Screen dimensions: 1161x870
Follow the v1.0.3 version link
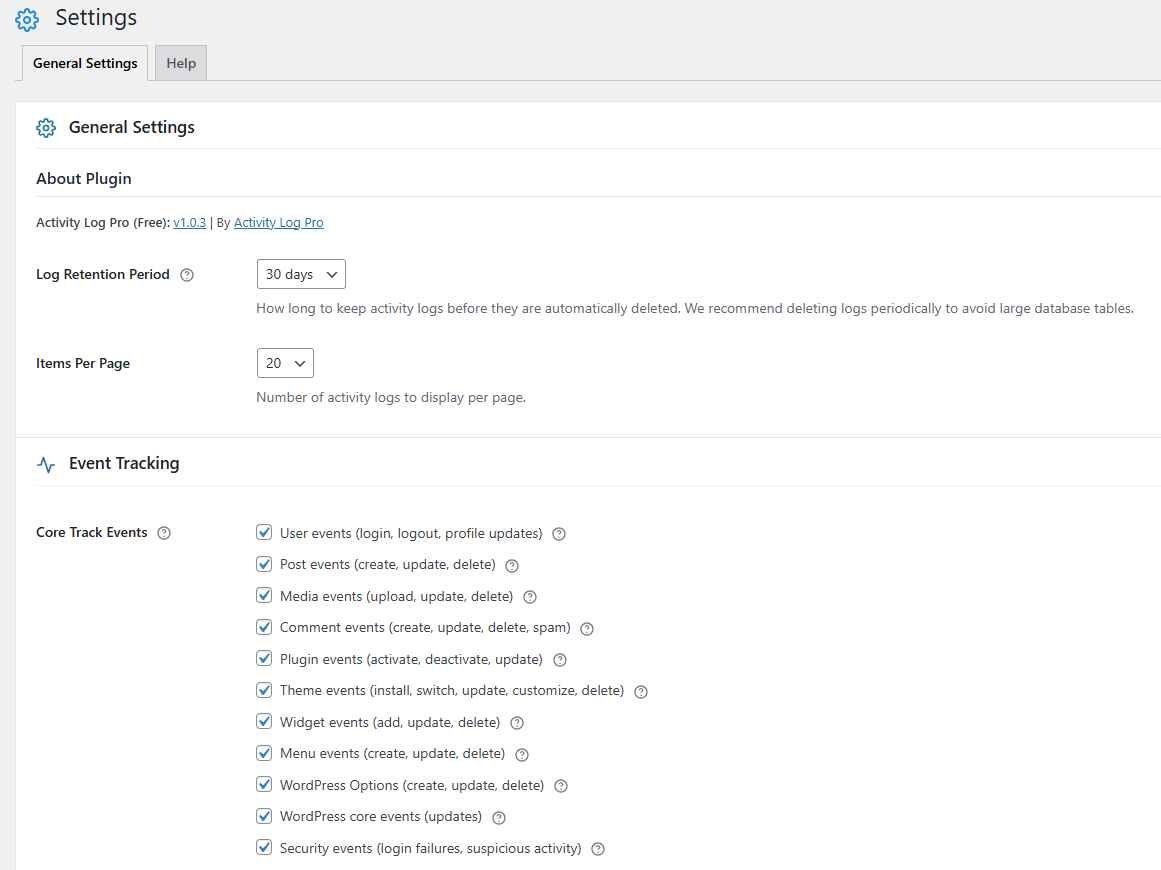coord(190,222)
